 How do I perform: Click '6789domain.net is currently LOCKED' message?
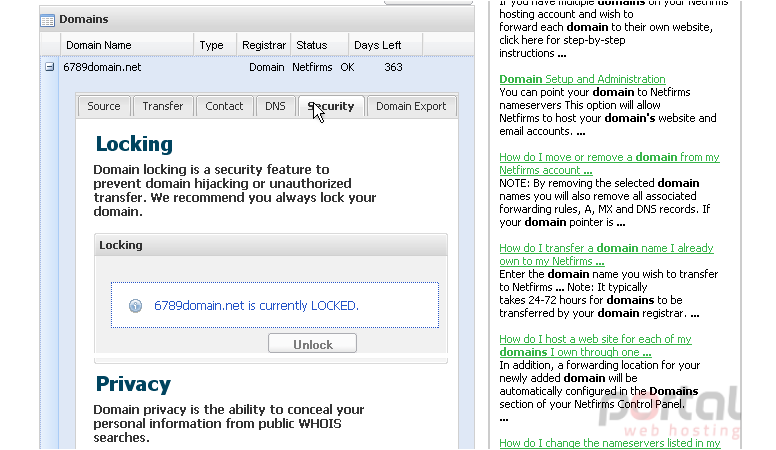(x=256, y=306)
